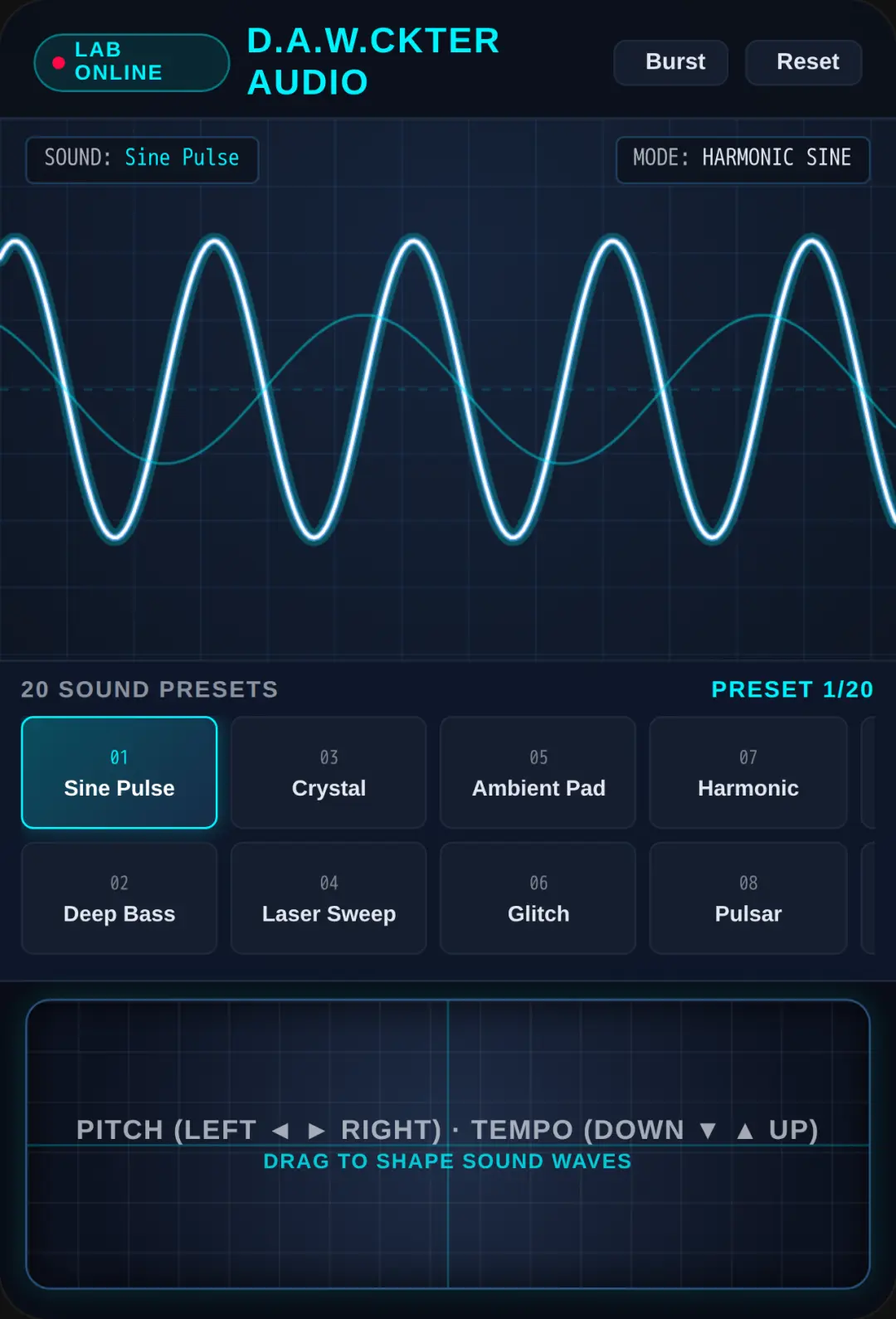Pick the Pulsar preset
896x1319 pixels.
(748, 898)
